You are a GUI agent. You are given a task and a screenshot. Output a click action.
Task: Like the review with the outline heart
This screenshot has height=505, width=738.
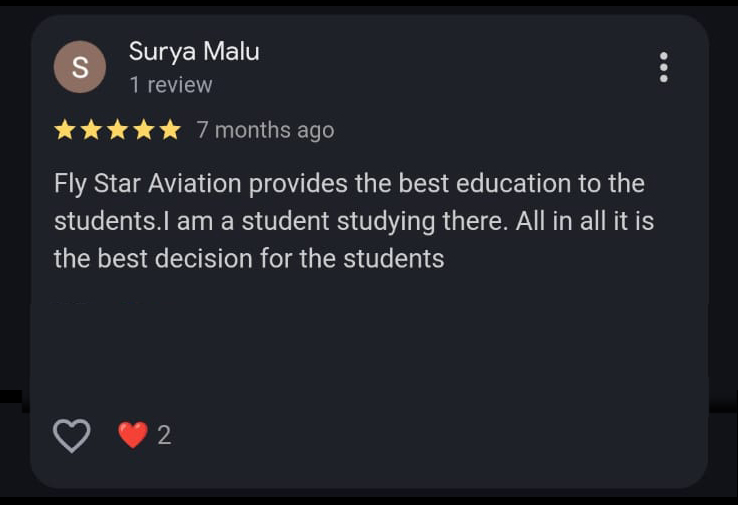71,435
